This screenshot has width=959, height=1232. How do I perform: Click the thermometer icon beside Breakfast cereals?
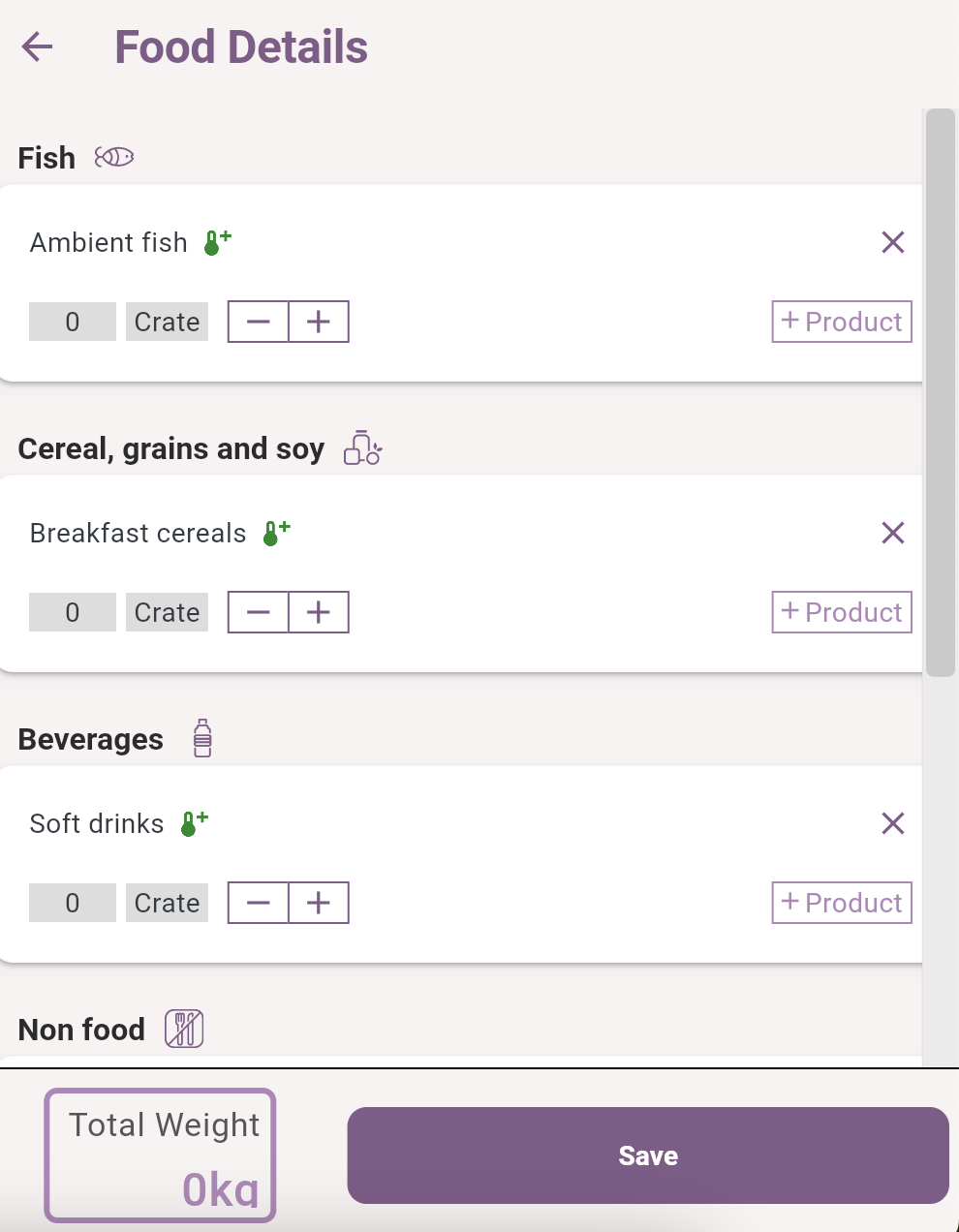274,532
